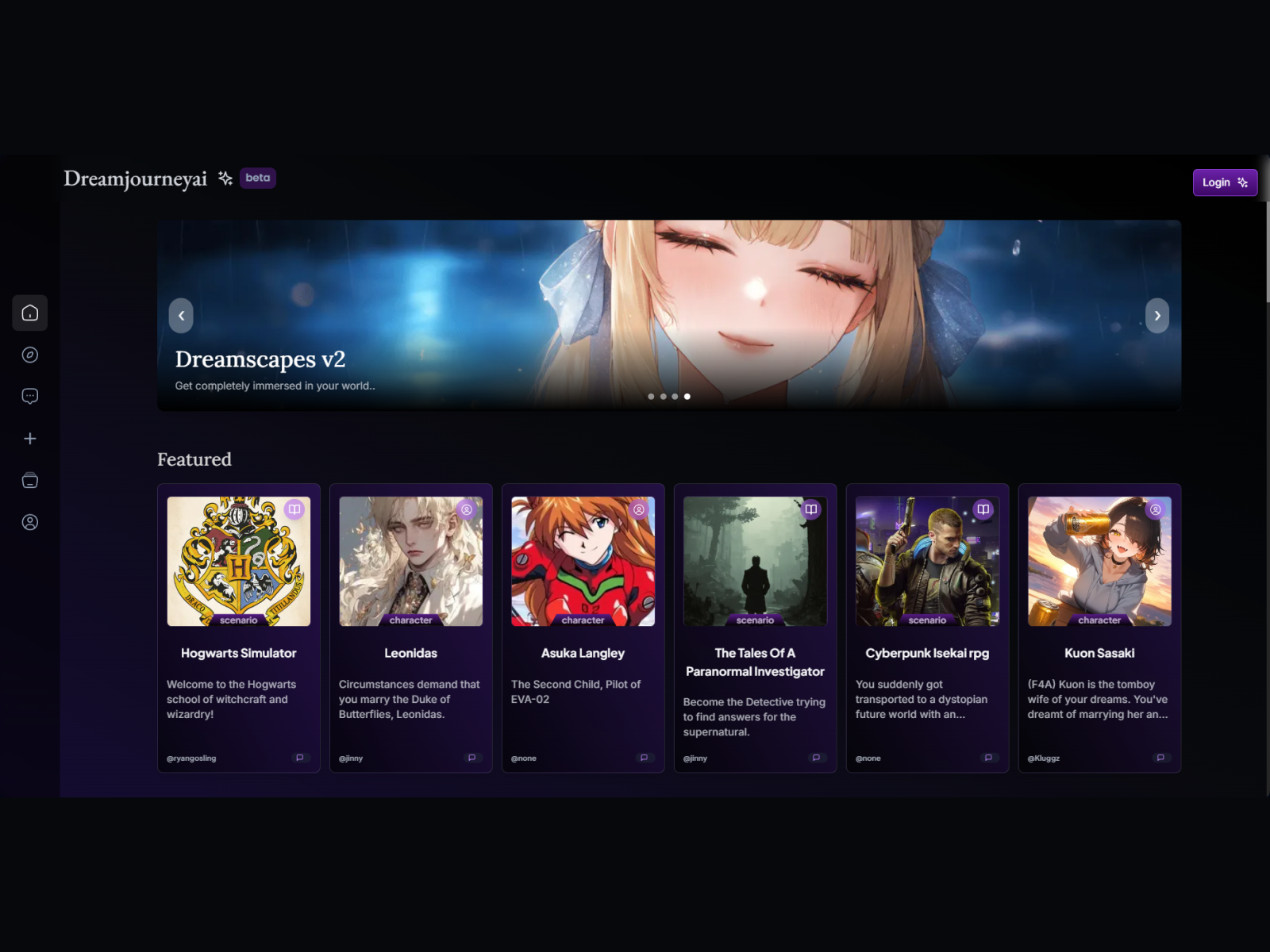Click the Login button
1270x952 pixels.
tap(1225, 182)
